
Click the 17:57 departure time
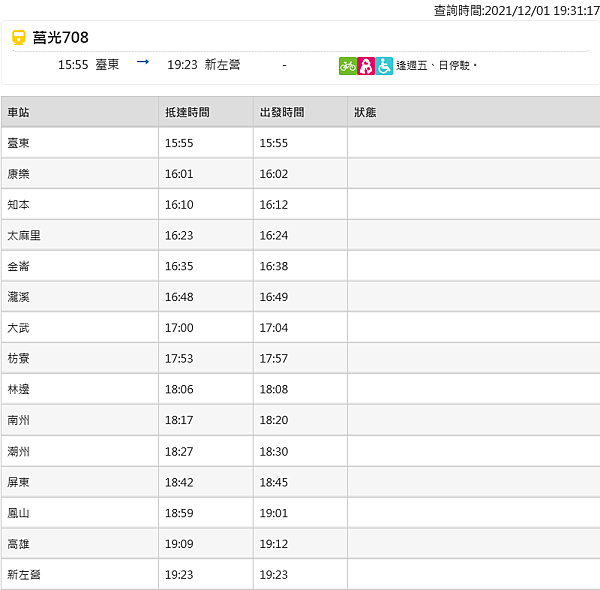[274, 359]
